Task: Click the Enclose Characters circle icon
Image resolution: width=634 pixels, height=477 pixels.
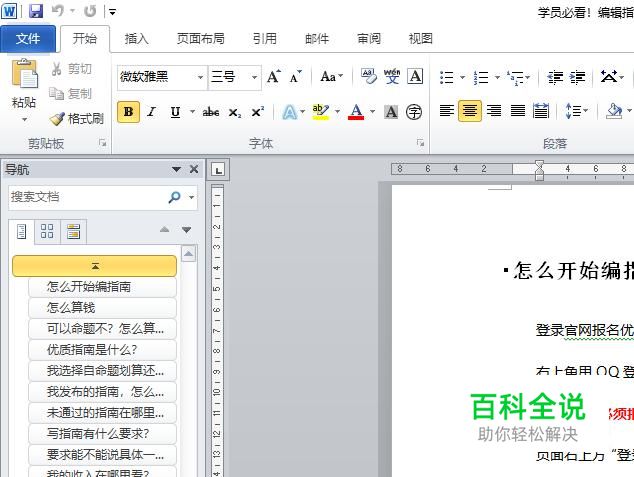Action: click(x=414, y=112)
